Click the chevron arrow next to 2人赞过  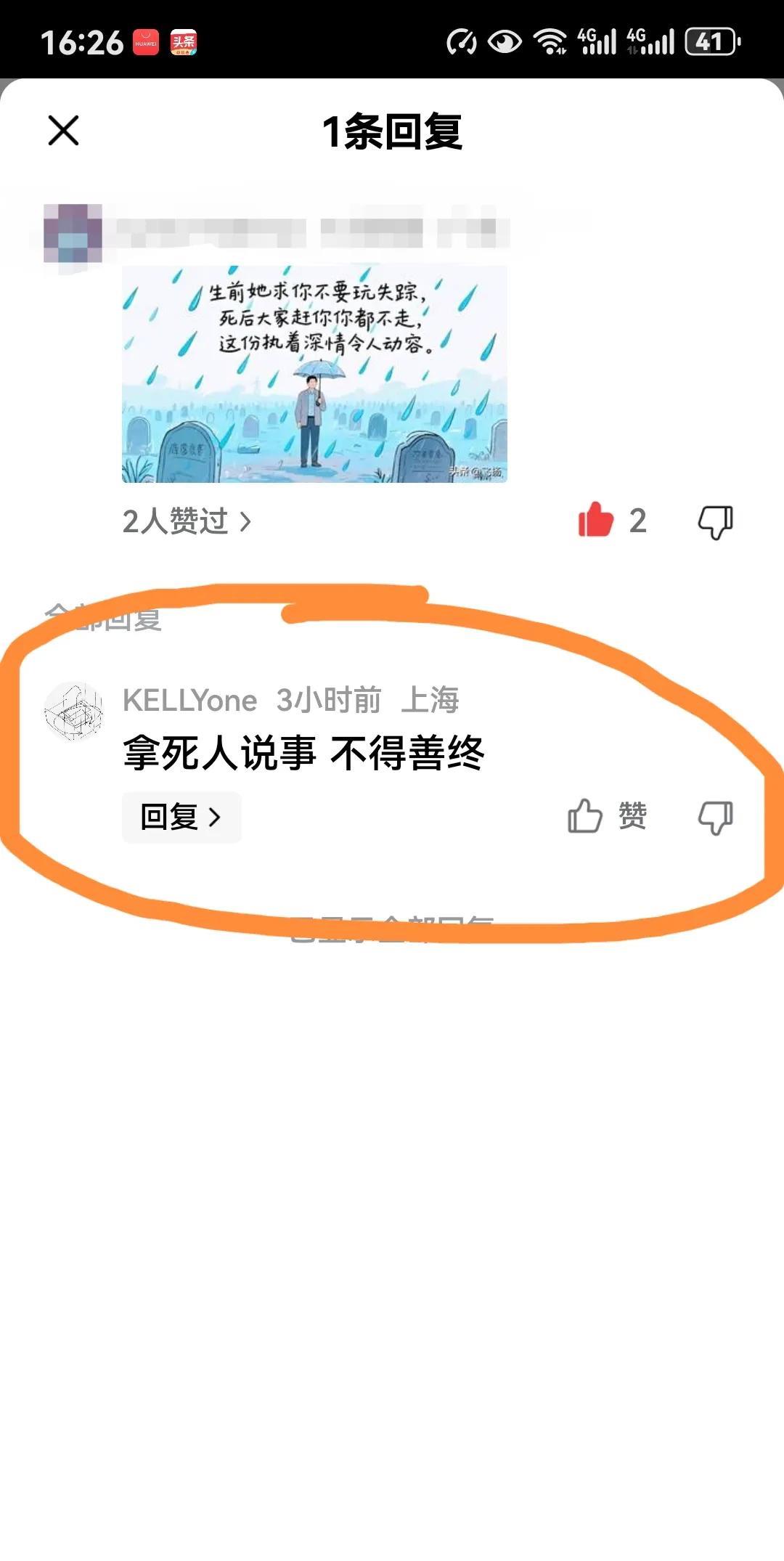tap(245, 521)
